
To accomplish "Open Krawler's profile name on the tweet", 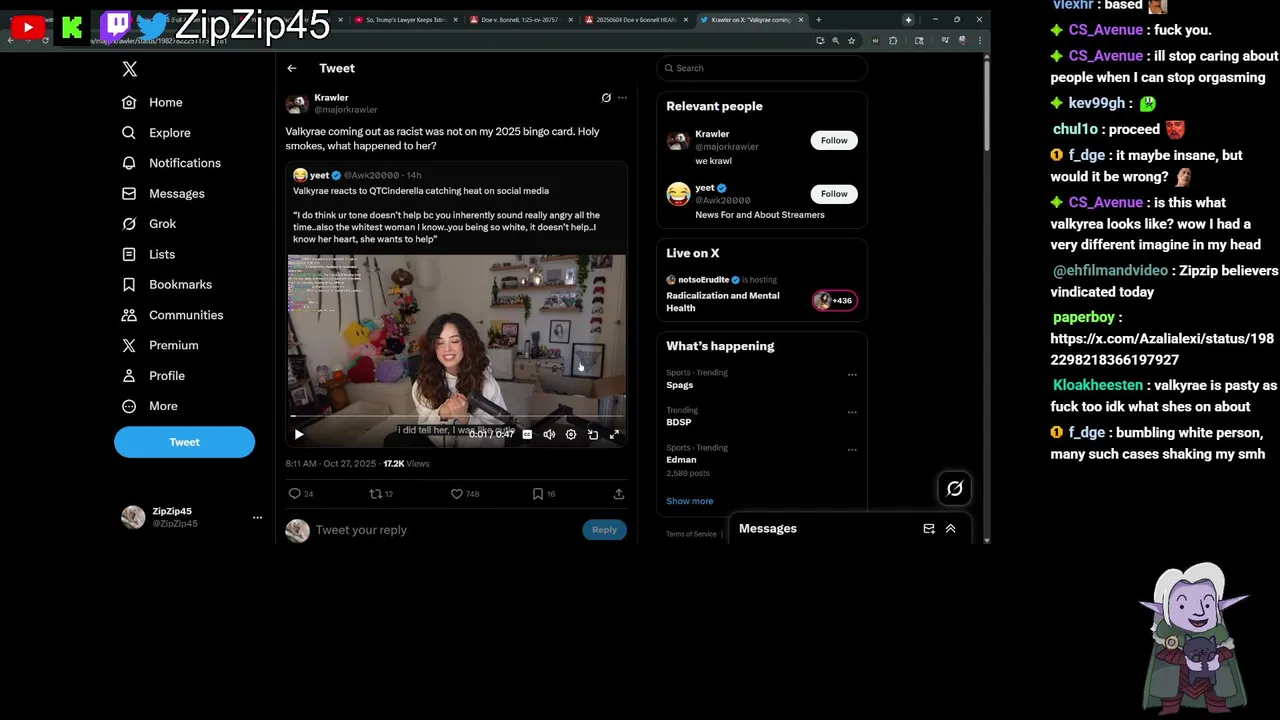I will coord(331,98).
